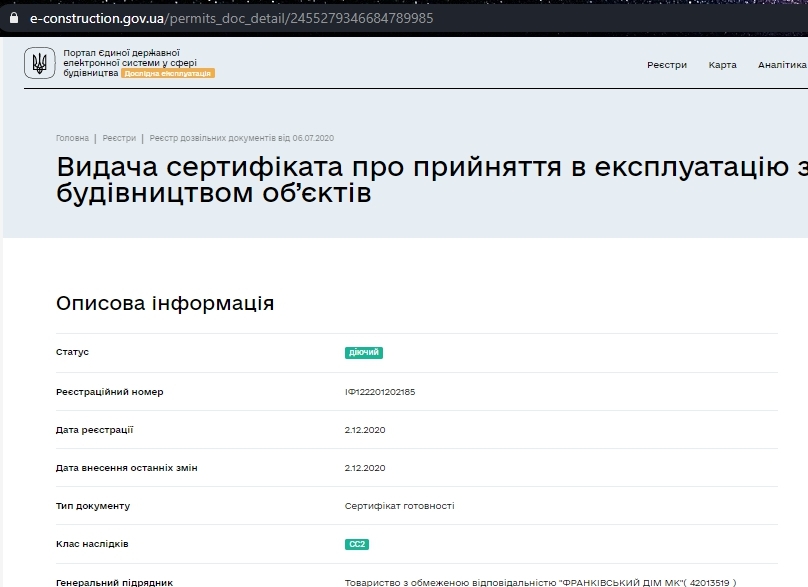Click the lock icon in address bar

14,18
